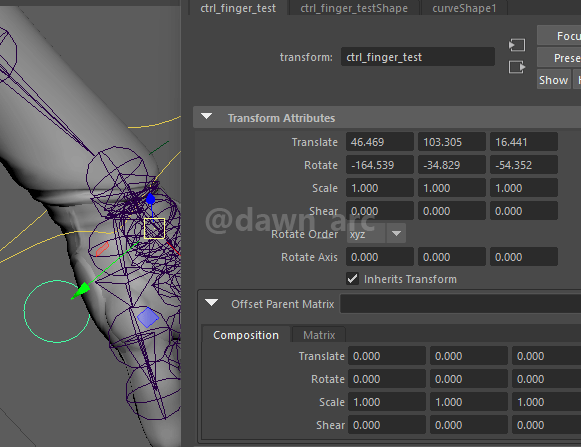Collapse the Transform Attributes section
Viewport: 581px width, 447px height.
point(206,117)
